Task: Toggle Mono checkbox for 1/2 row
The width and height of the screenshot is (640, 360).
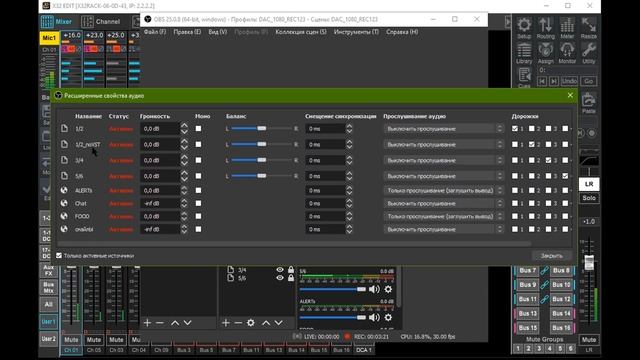Action: point(198,129)
